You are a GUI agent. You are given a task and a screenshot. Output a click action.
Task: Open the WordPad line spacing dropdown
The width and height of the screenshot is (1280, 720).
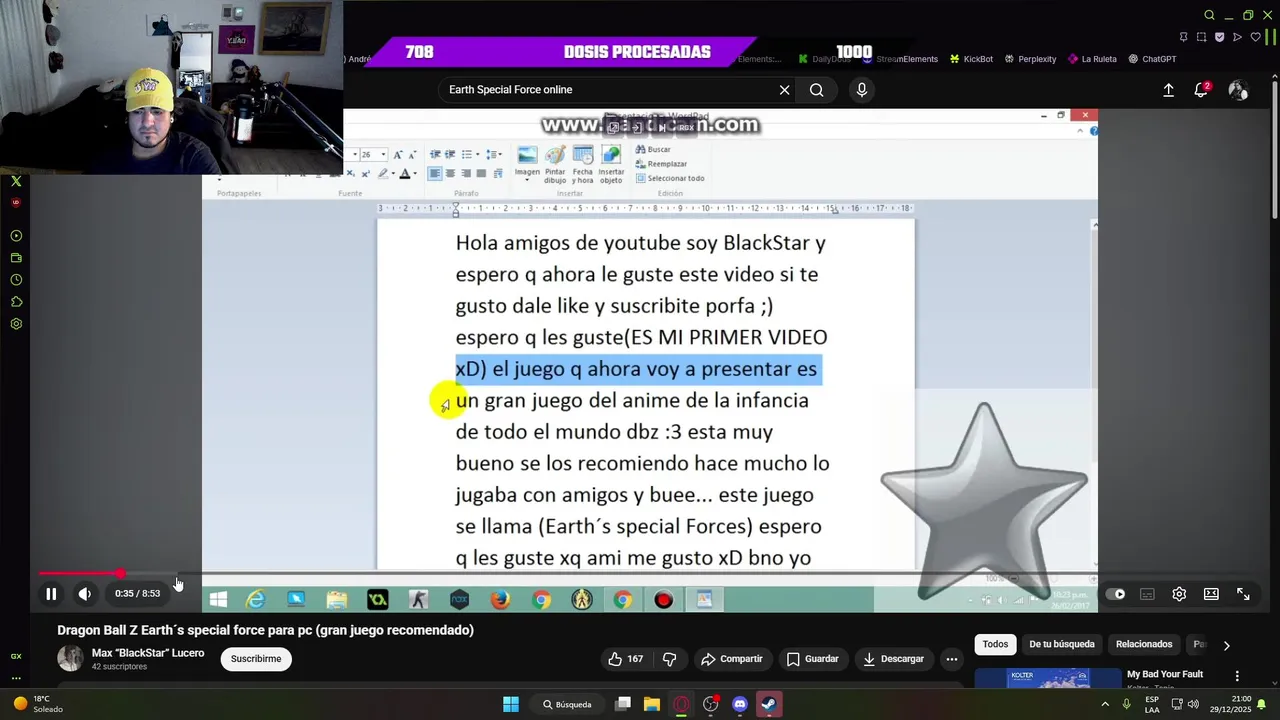pos(495,155)
